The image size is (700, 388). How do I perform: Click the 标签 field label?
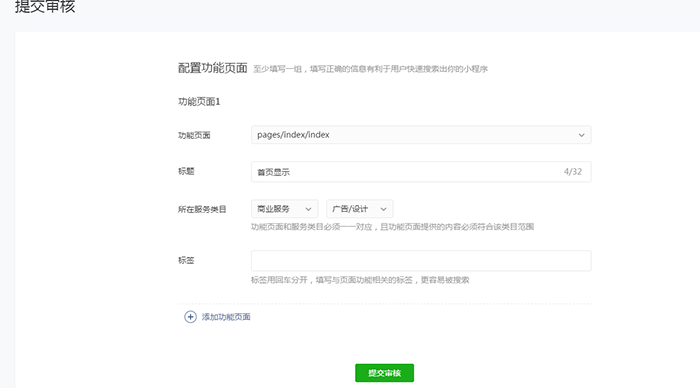(186, 260)
